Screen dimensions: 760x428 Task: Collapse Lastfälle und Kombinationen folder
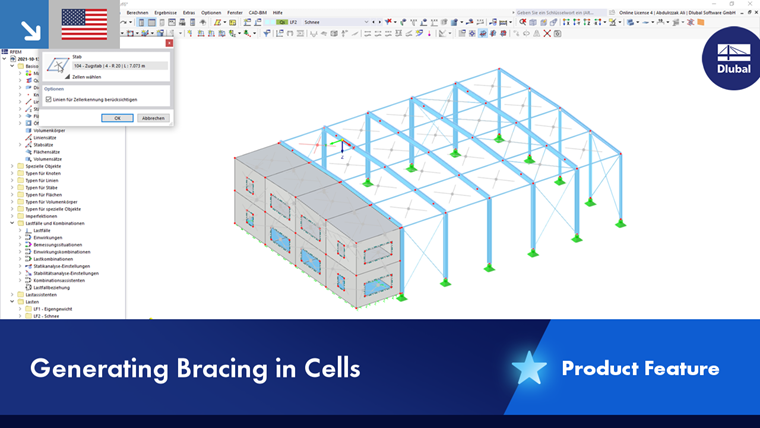(x=12, y=223)
